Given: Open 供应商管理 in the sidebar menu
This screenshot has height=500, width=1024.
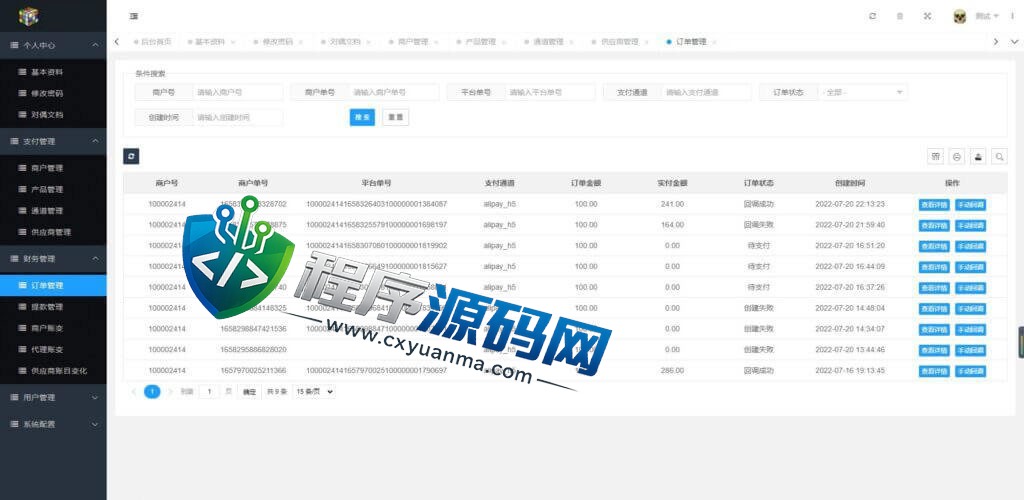Looking at the screenshot, I should point(53,232).
